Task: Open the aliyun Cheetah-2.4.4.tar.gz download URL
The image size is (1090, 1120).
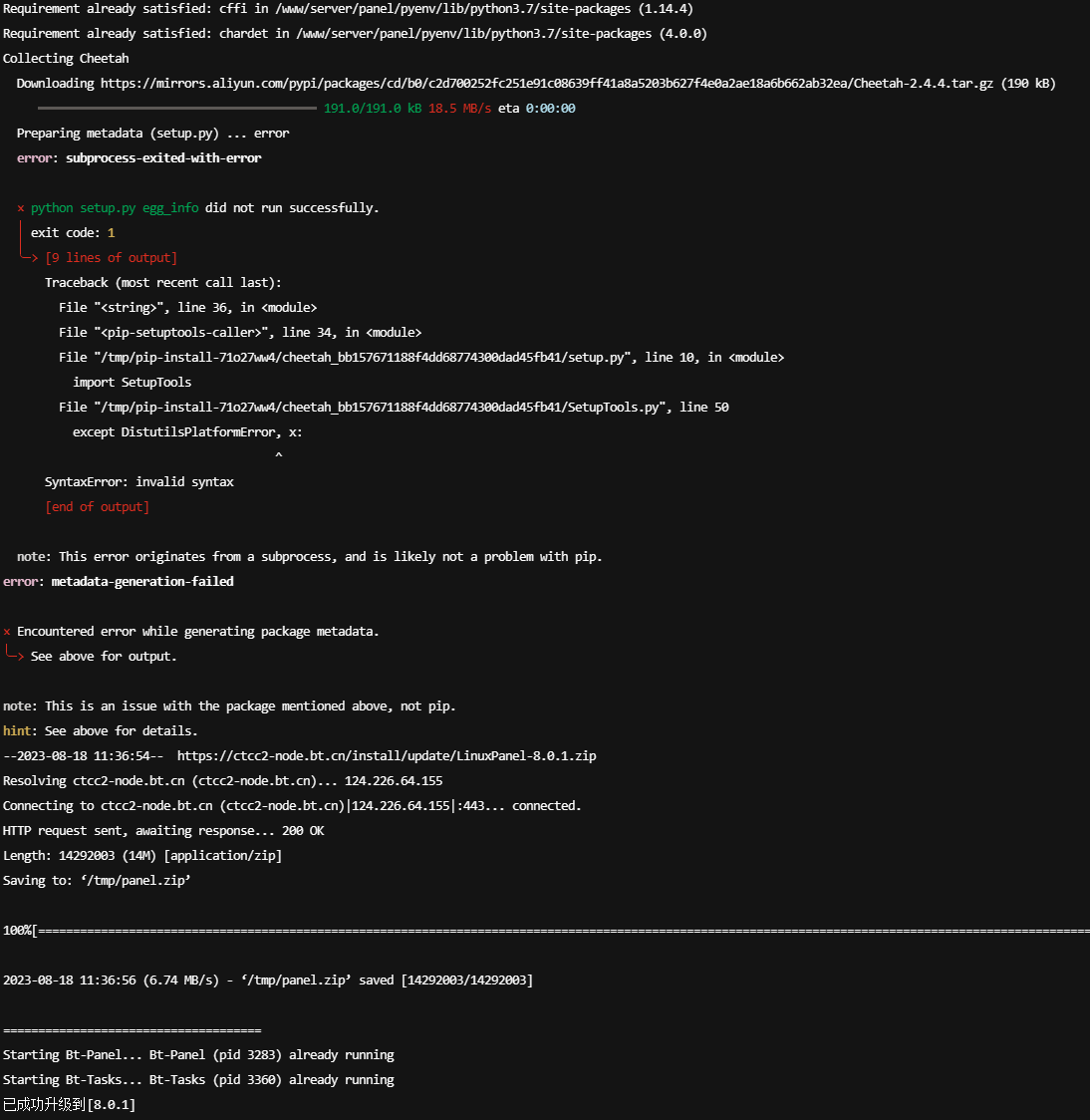Action: click(546, 84)
